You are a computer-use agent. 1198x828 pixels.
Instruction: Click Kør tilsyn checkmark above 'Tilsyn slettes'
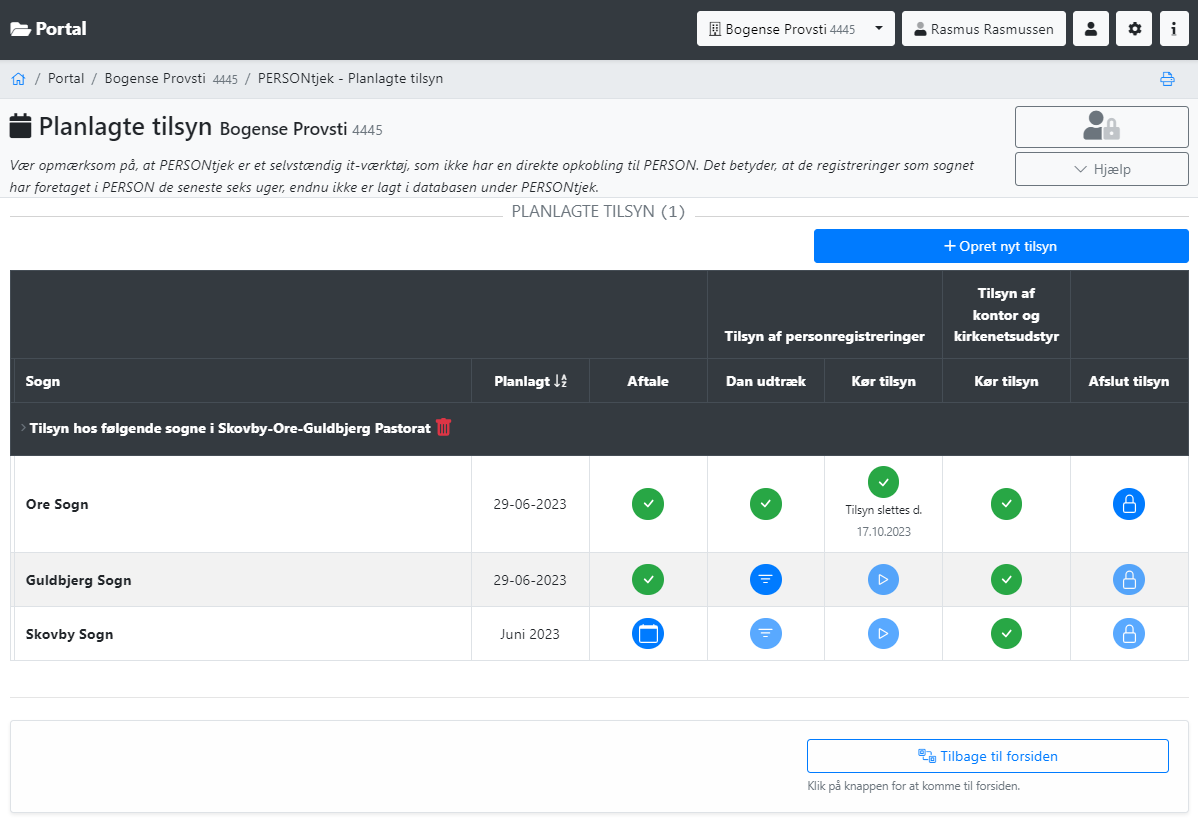coord(883,482)
